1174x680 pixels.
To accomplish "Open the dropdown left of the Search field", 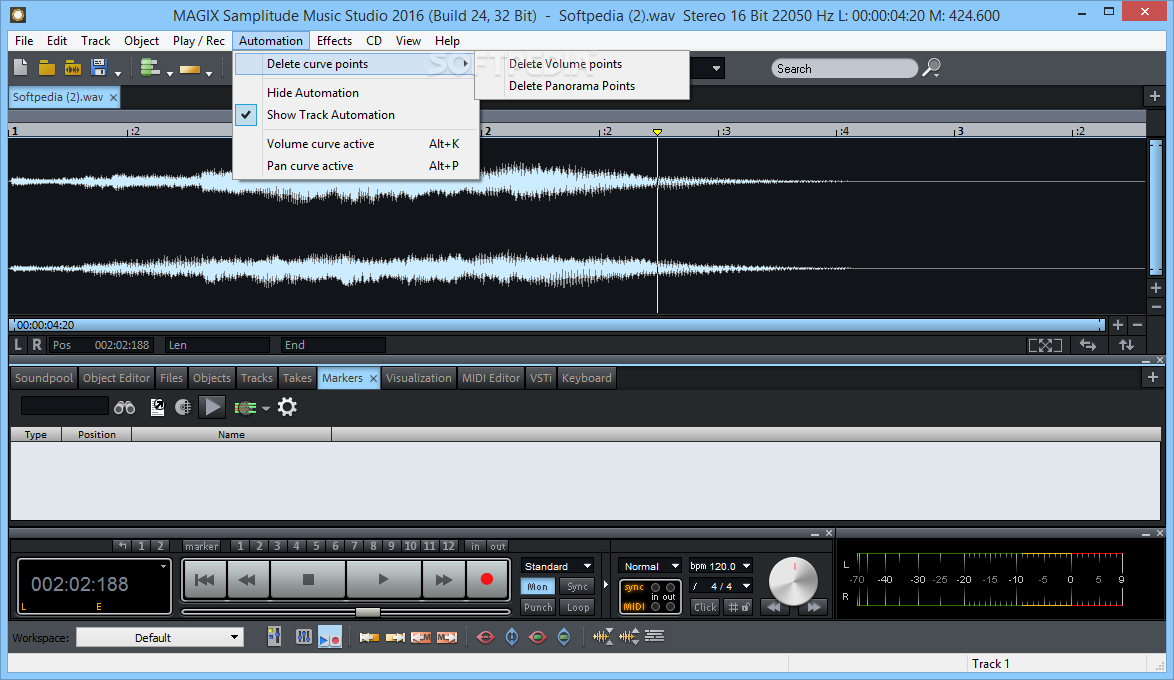I will [717, 68].
